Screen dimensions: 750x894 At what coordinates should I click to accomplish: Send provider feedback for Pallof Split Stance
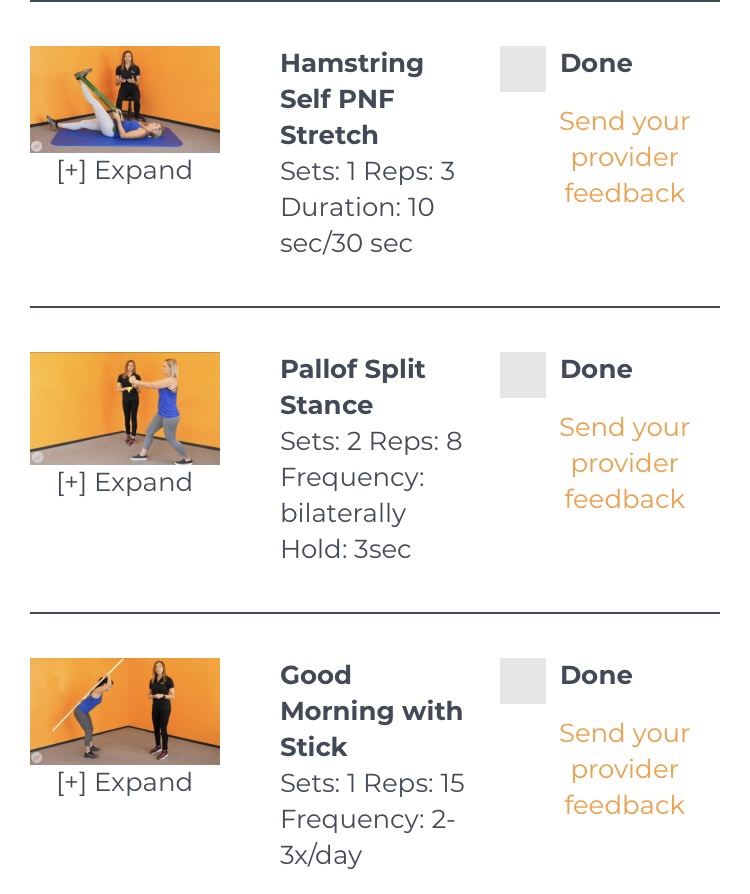624,463
